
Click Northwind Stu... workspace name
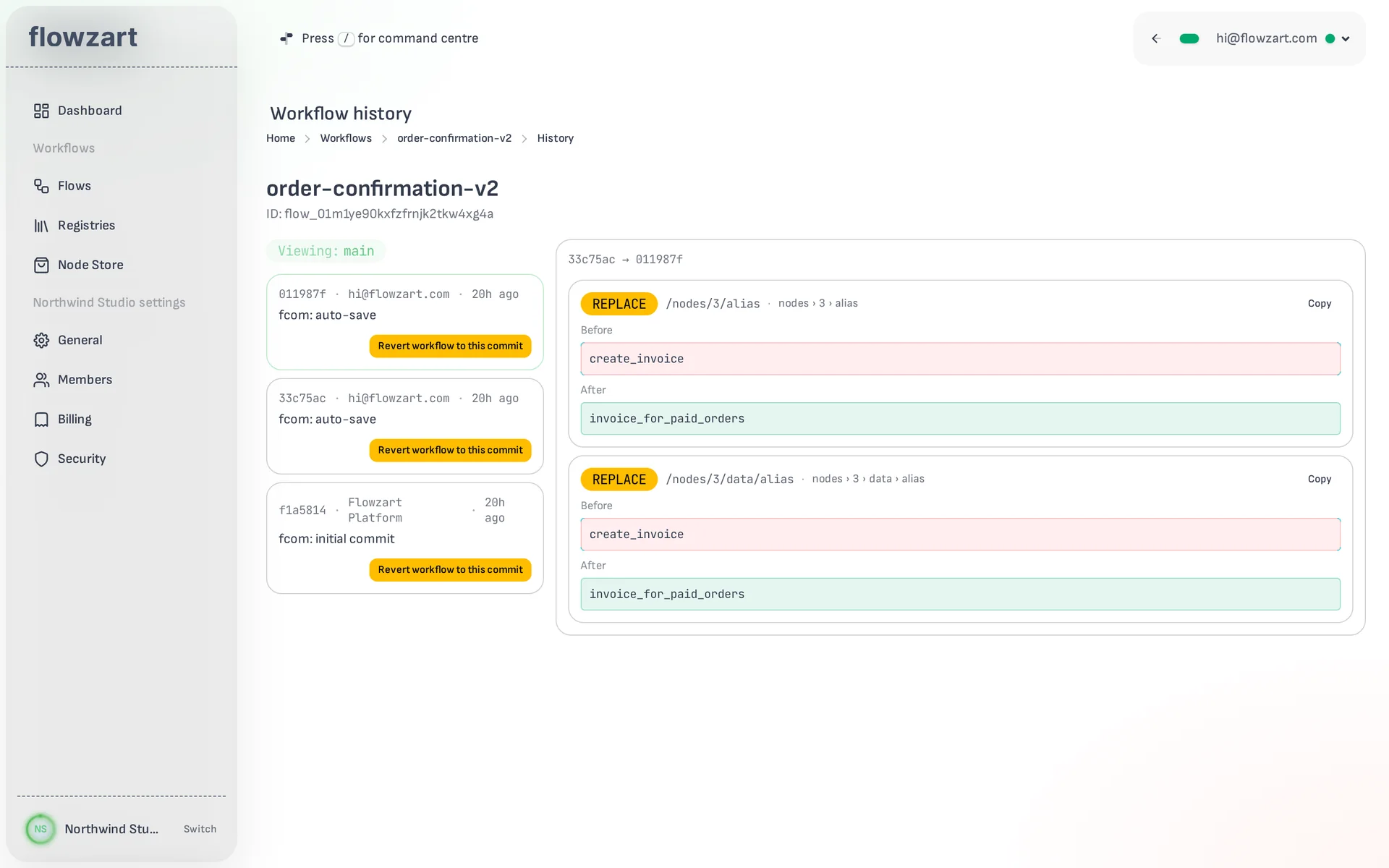[x=111, y=829]
